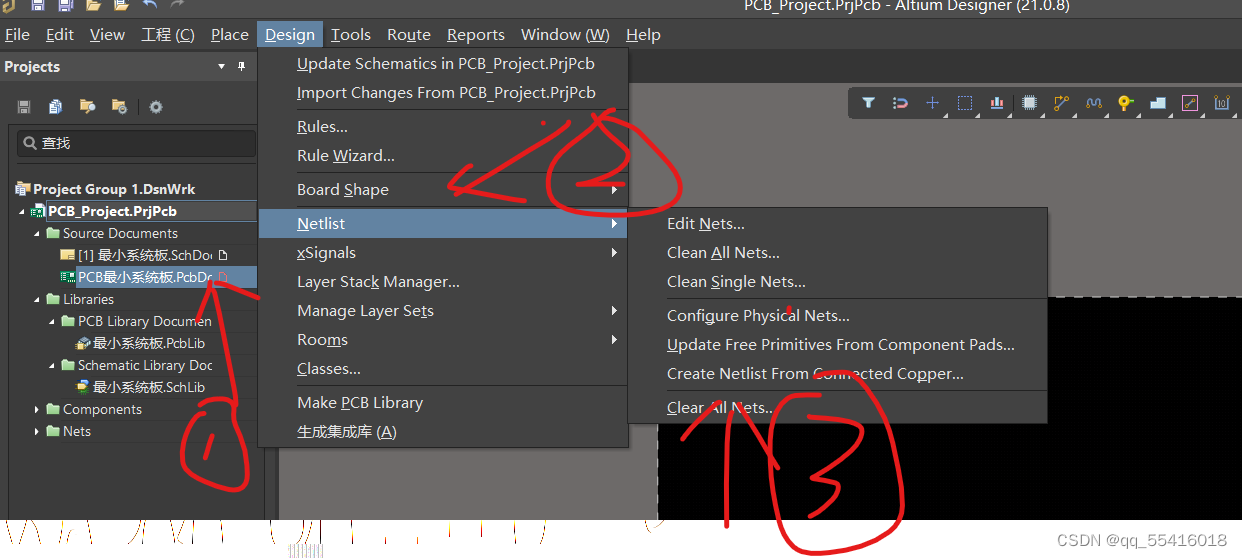Select the interactive length tuning tool

click(x=1094, y=103)
